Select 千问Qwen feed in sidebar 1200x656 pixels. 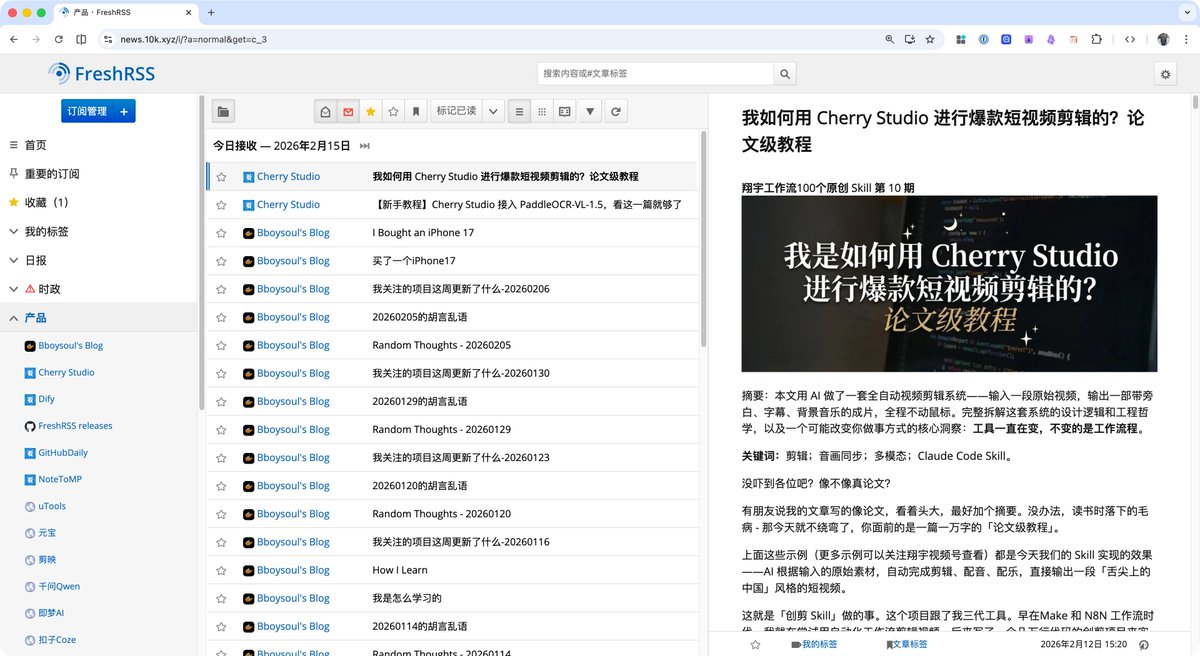coord(59,586)
